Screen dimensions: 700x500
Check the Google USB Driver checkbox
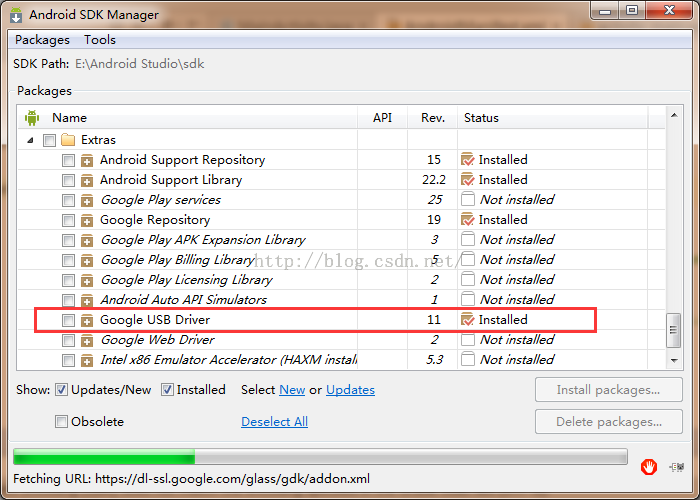pyautogui.click(x=68, y=320)
